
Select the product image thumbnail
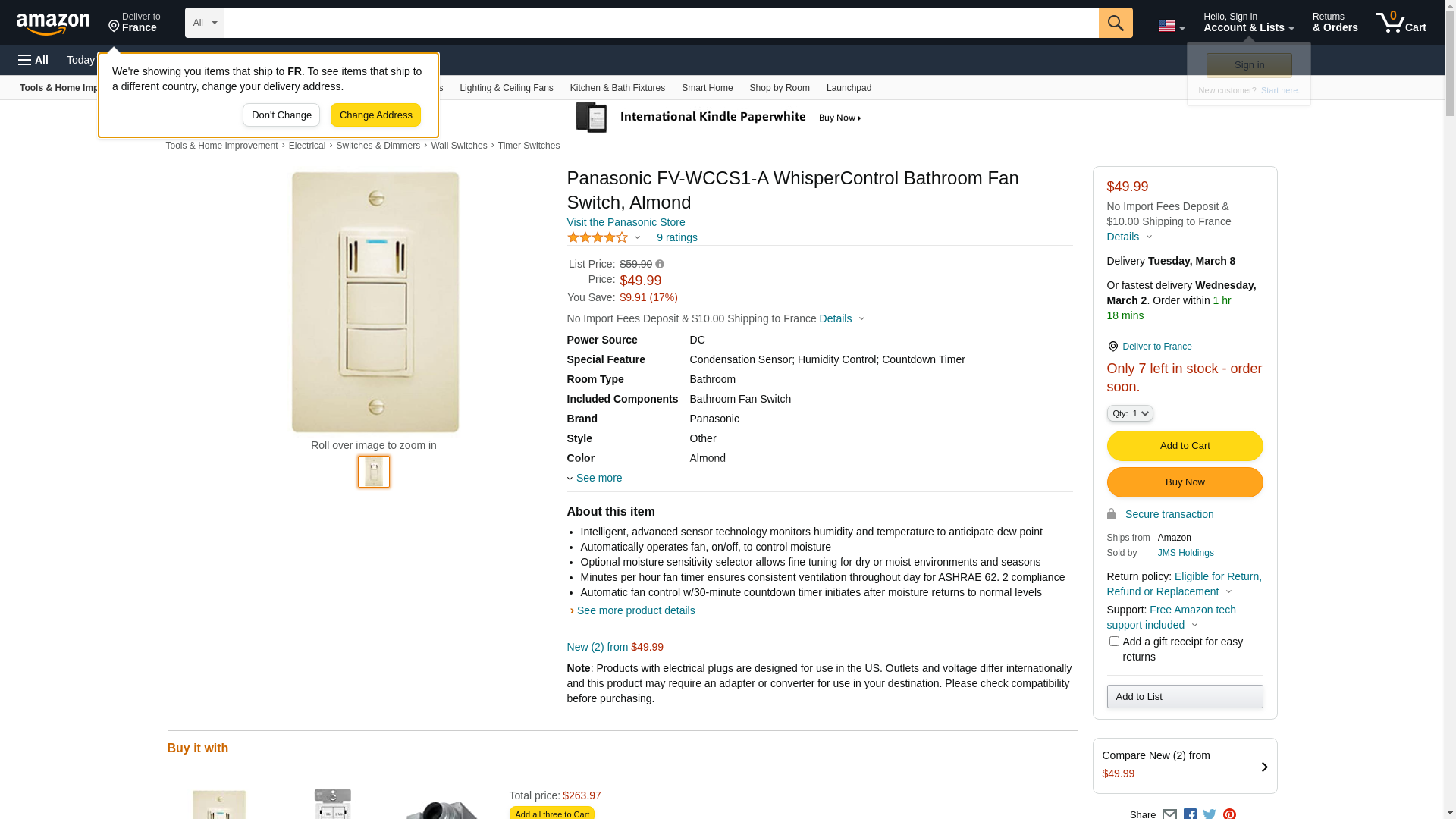pos(374,472)
